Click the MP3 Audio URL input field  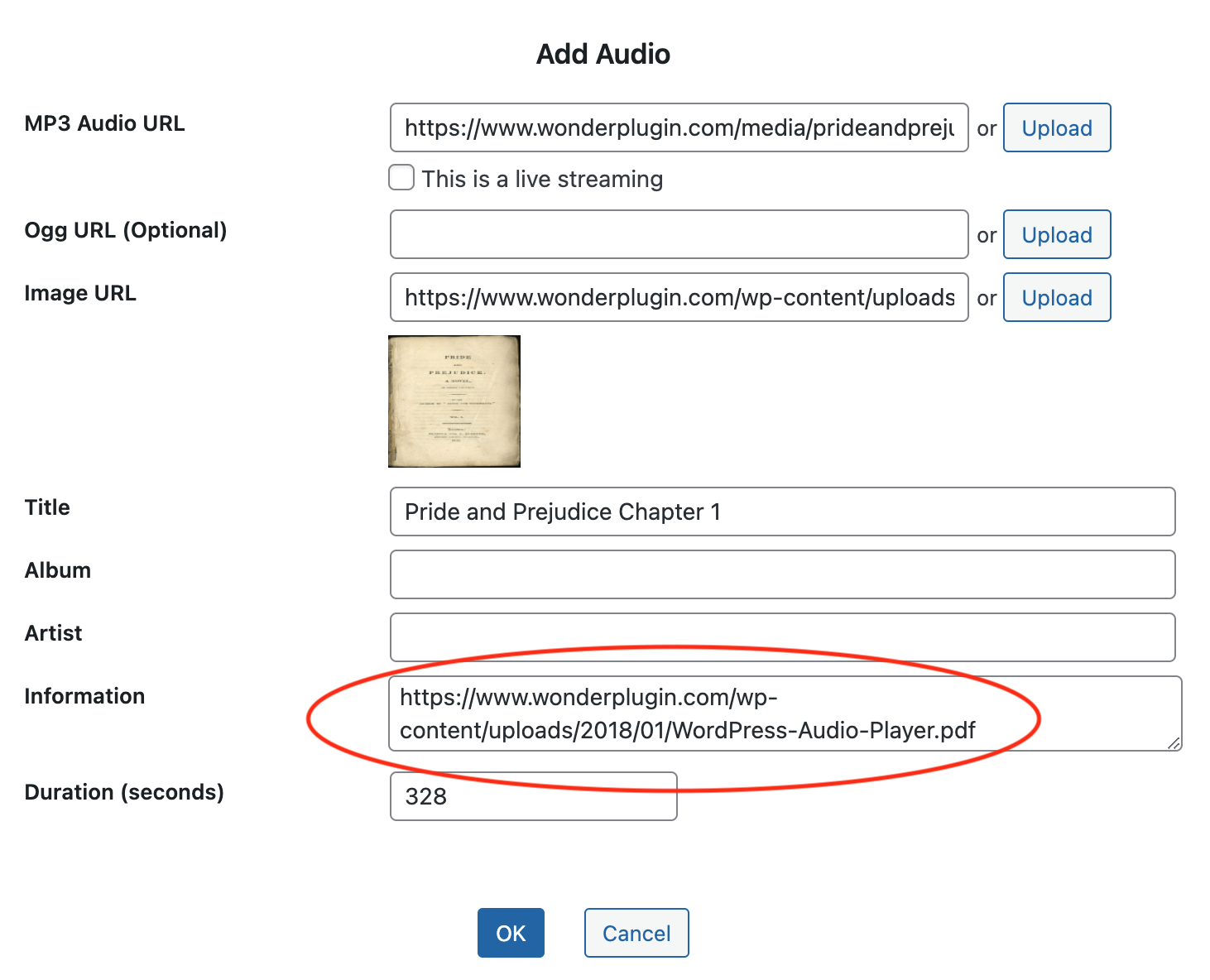[679, 127]
